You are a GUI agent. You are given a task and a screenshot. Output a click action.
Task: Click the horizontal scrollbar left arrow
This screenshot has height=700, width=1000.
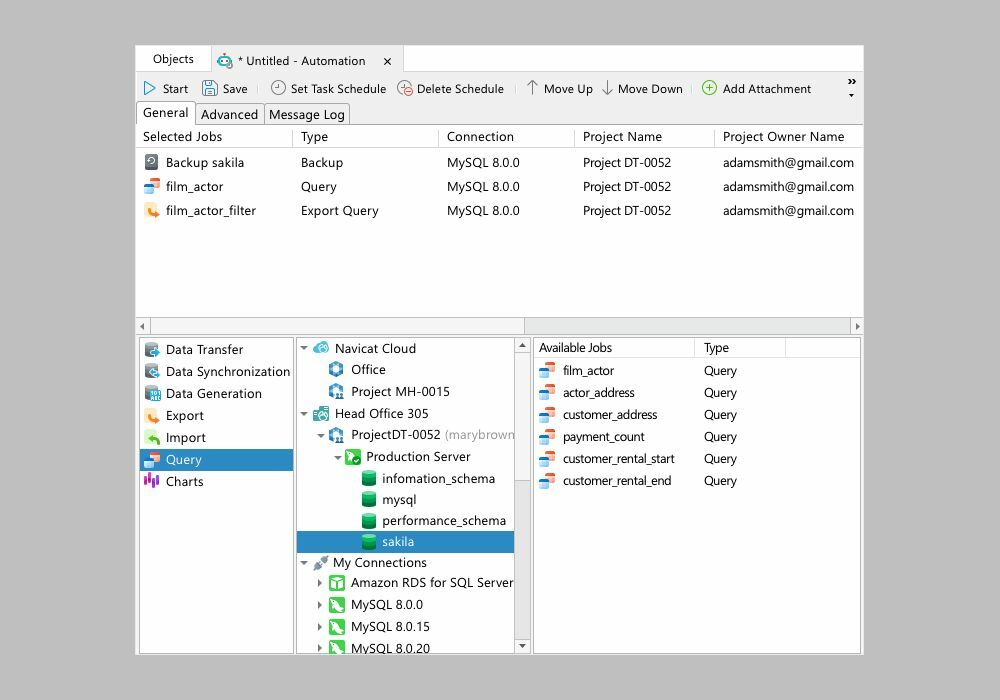[142, 326]
